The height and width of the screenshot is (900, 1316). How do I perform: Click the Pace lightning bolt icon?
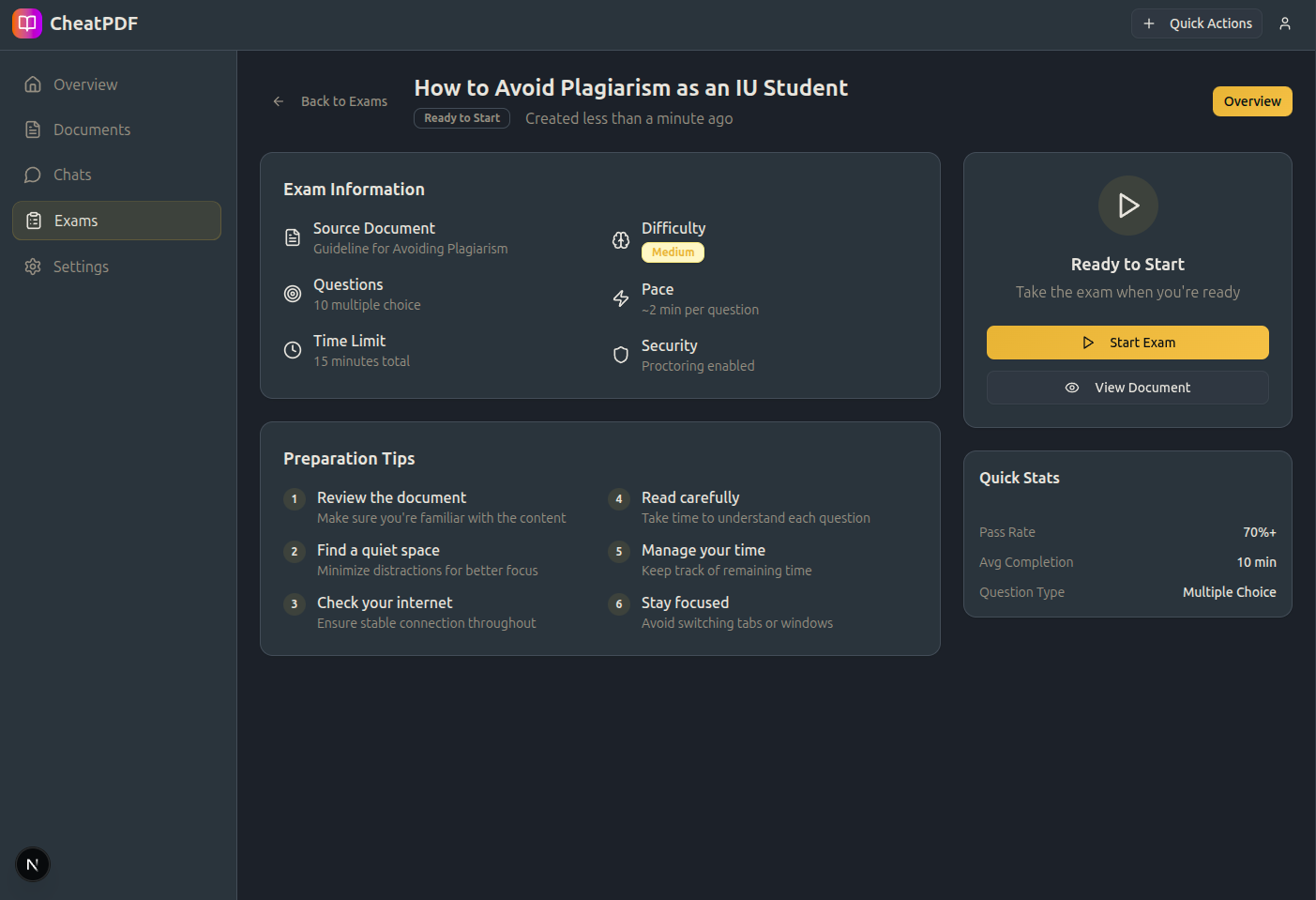621,298
